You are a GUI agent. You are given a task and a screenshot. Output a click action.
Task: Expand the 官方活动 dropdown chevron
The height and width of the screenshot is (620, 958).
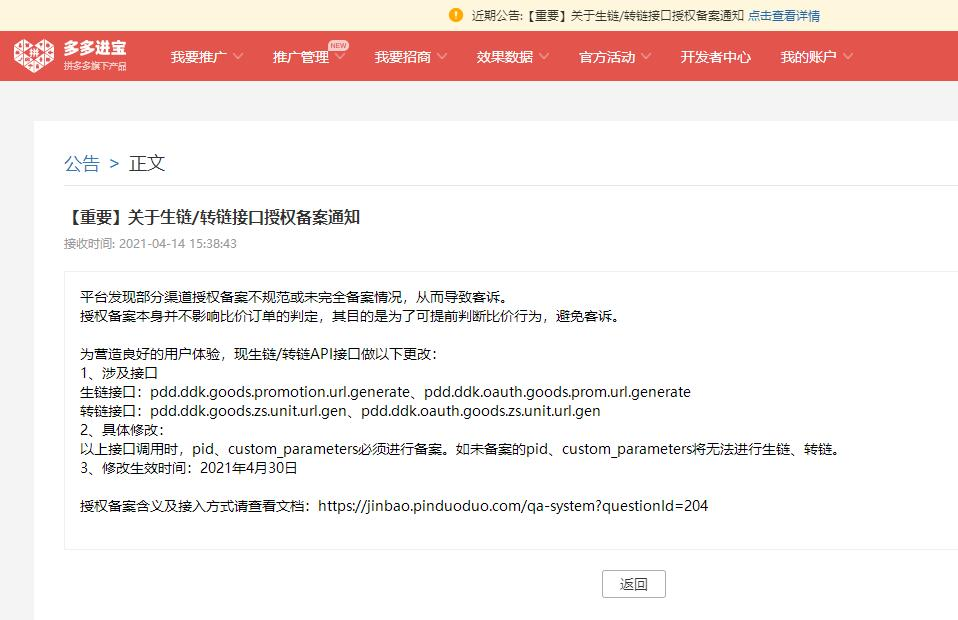point(646,56)
